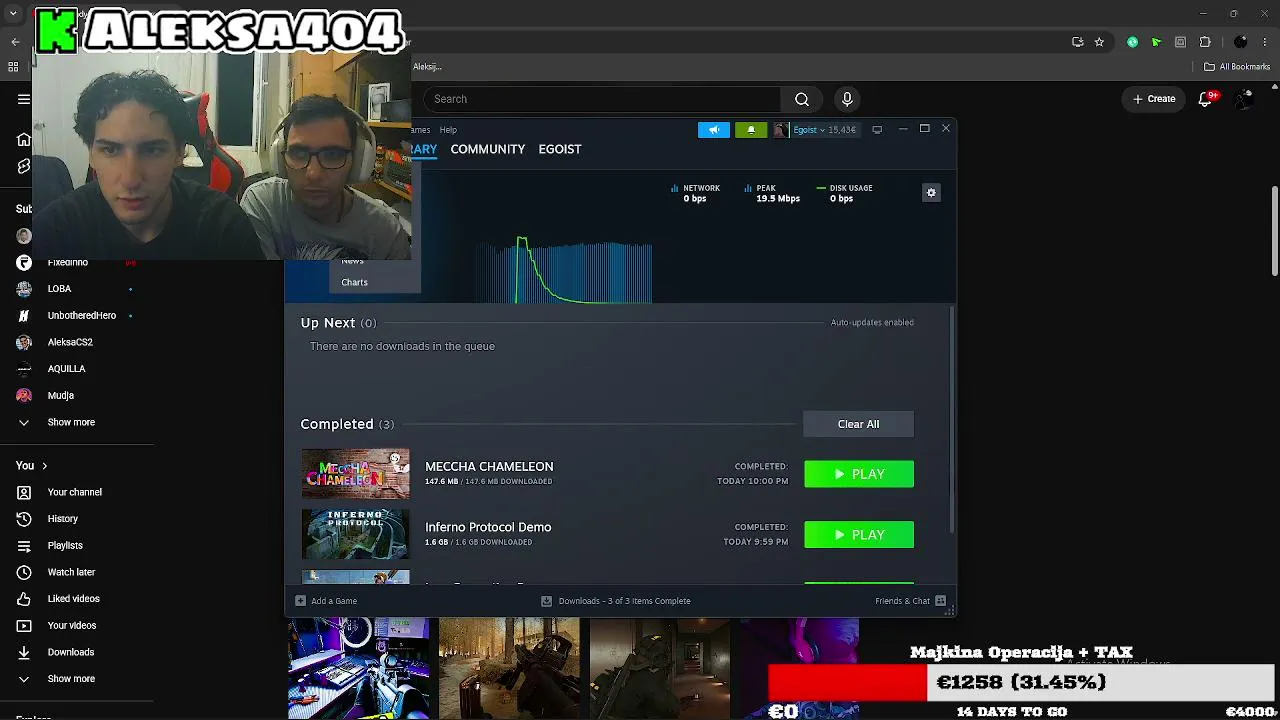Click the Add a Game plus icon
The image size is (1280, 720).
point(300,601)
